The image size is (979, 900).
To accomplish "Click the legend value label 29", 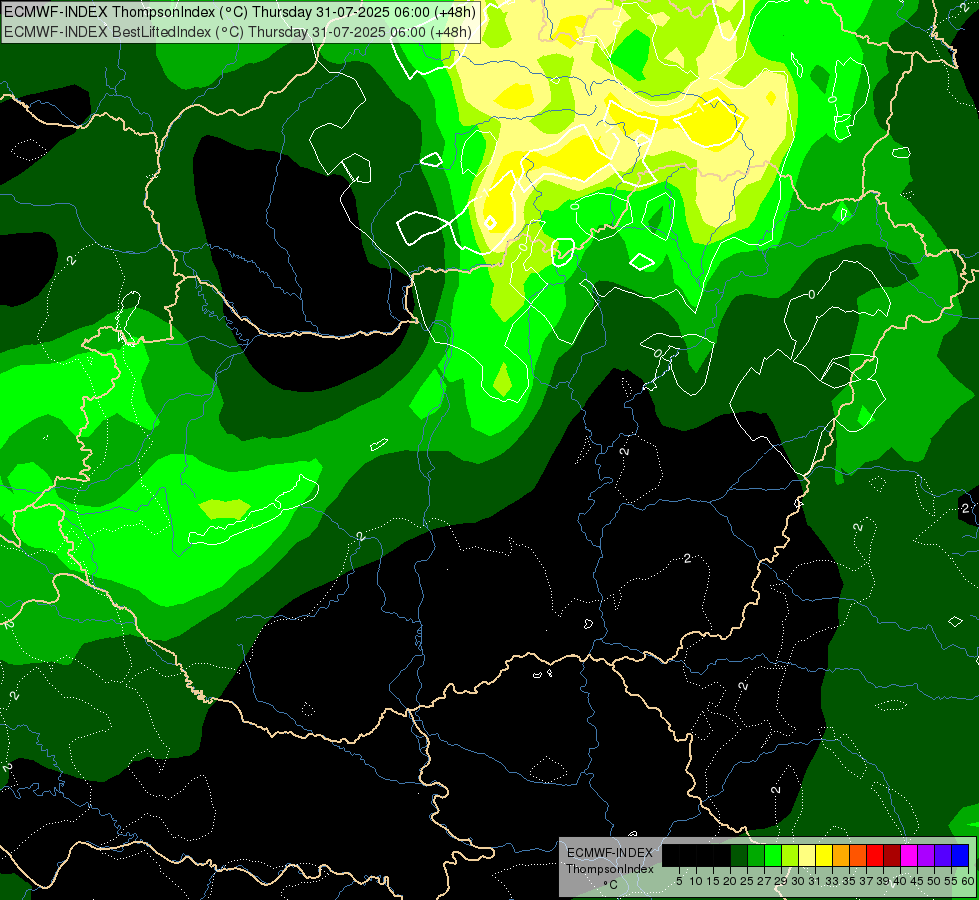I will point(781,881).
